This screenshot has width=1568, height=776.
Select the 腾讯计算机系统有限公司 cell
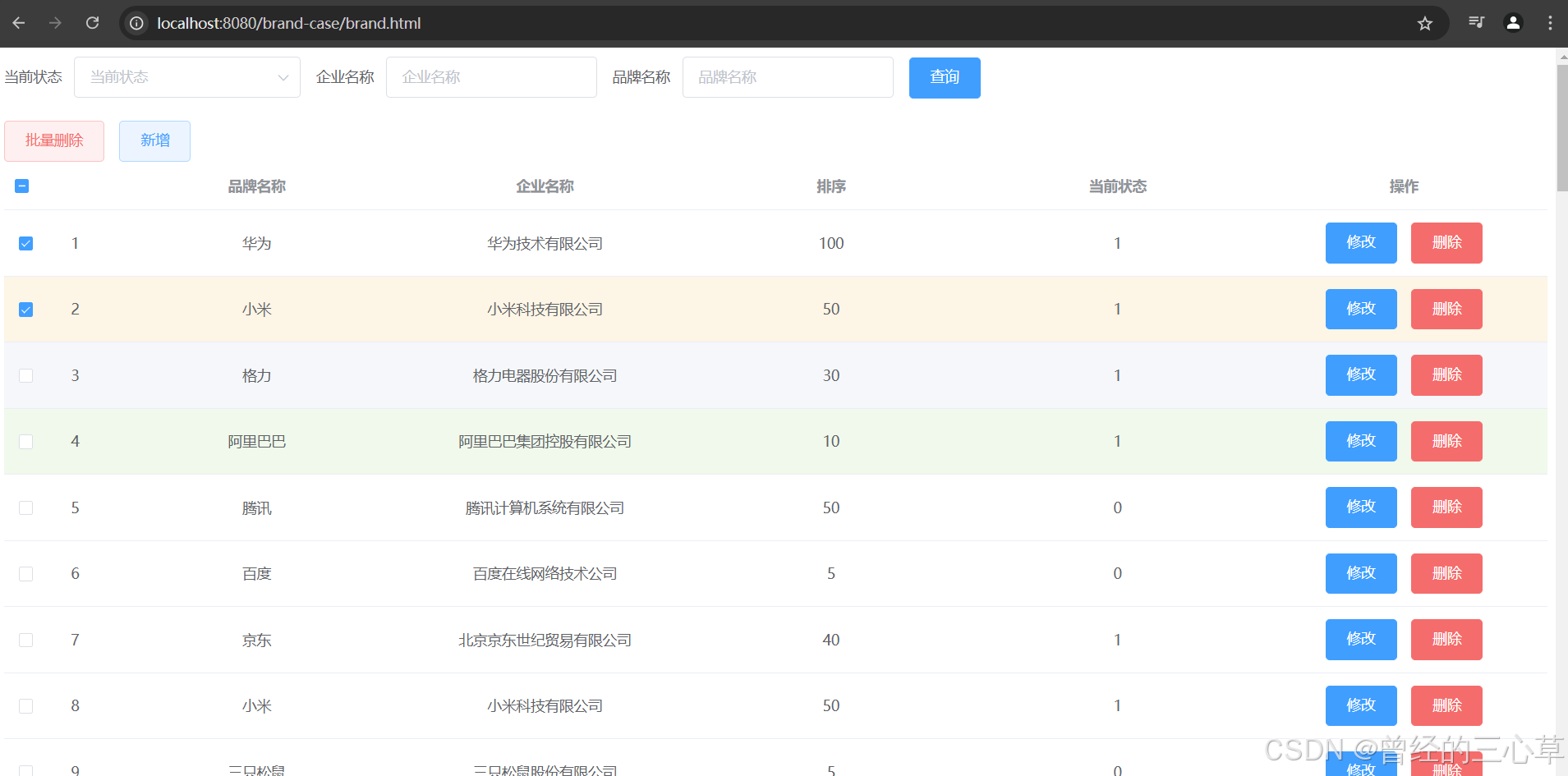(545, 507)
